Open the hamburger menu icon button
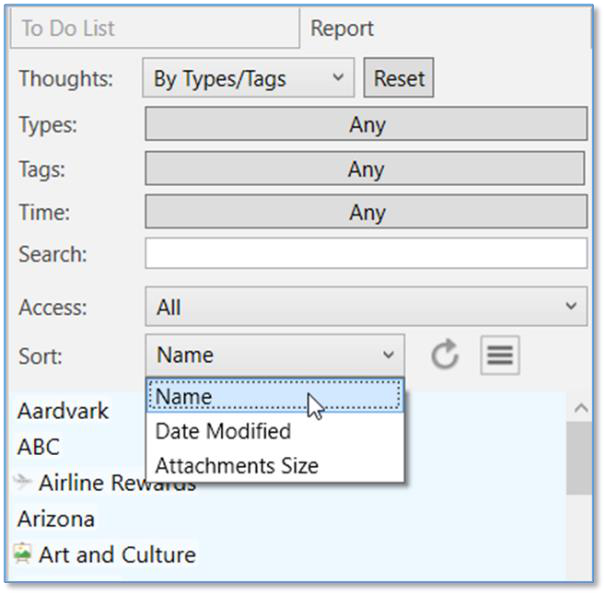 [x=499, y=355]
